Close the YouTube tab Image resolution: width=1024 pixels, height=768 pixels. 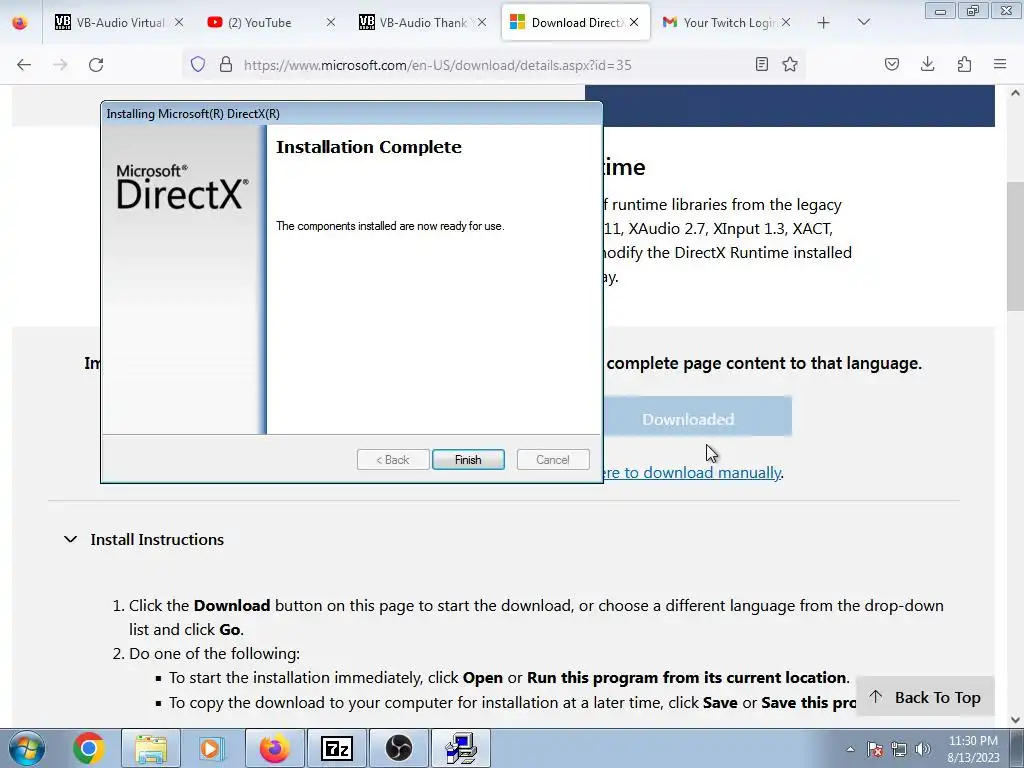tap(330, 22)
